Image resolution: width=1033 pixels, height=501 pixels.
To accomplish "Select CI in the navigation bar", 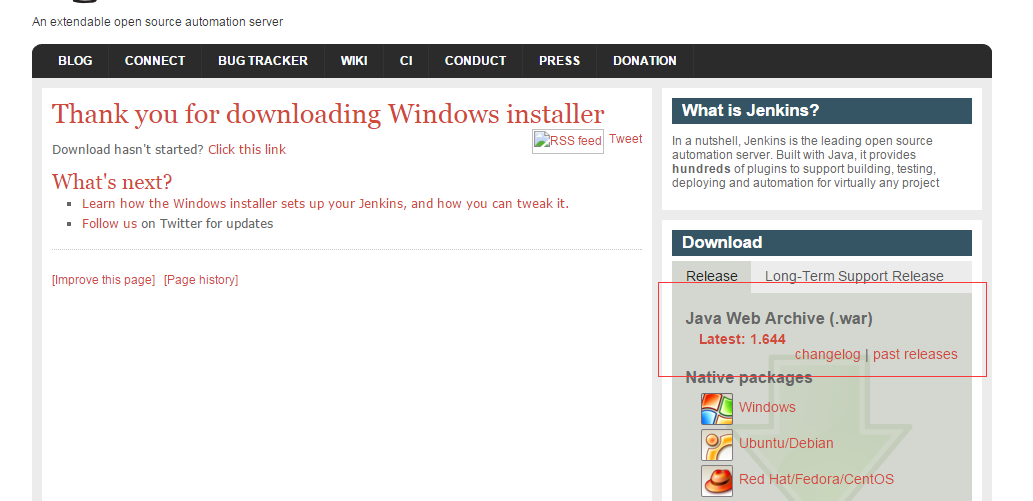I will pos(406,61).
